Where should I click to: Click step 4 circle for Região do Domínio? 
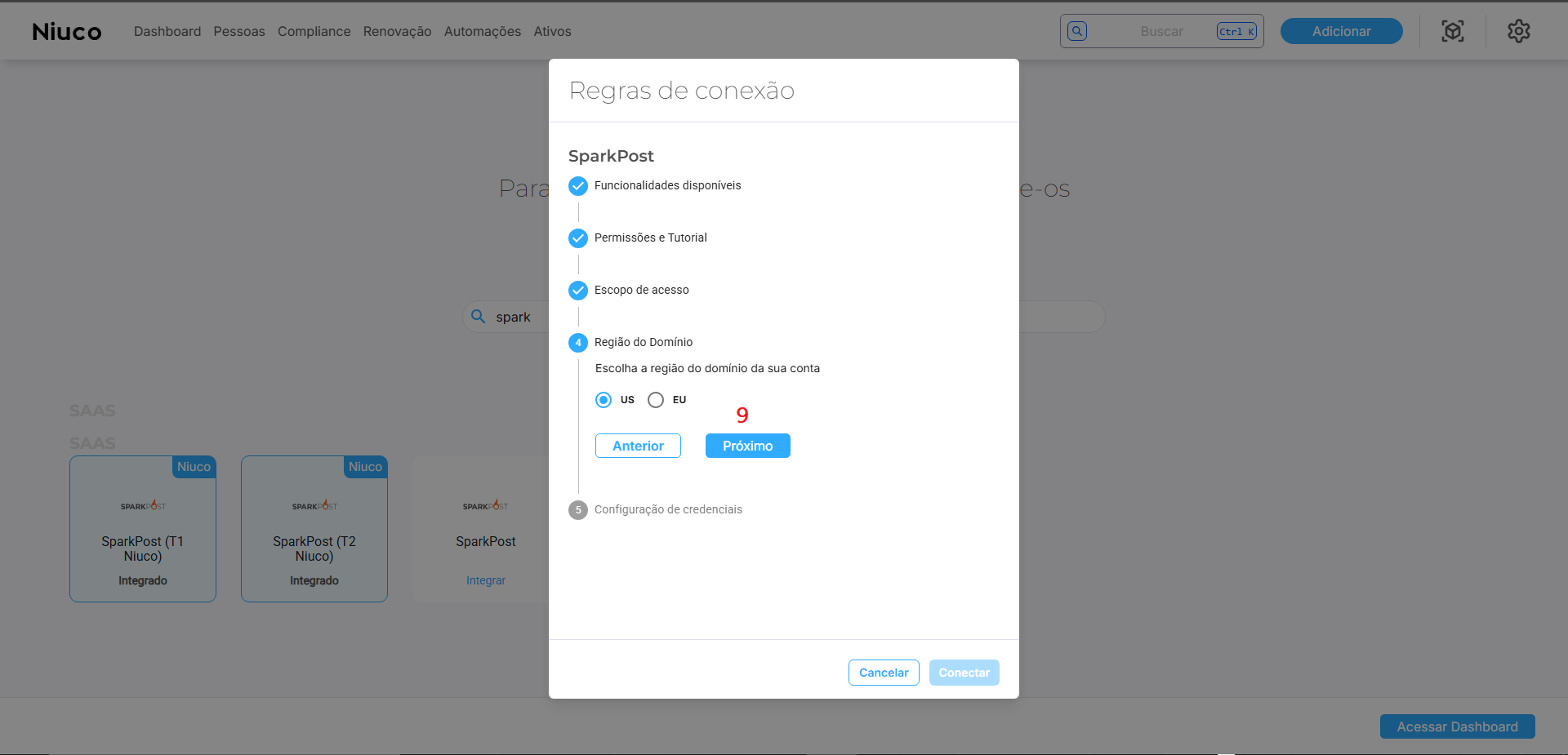coord(578,343)
